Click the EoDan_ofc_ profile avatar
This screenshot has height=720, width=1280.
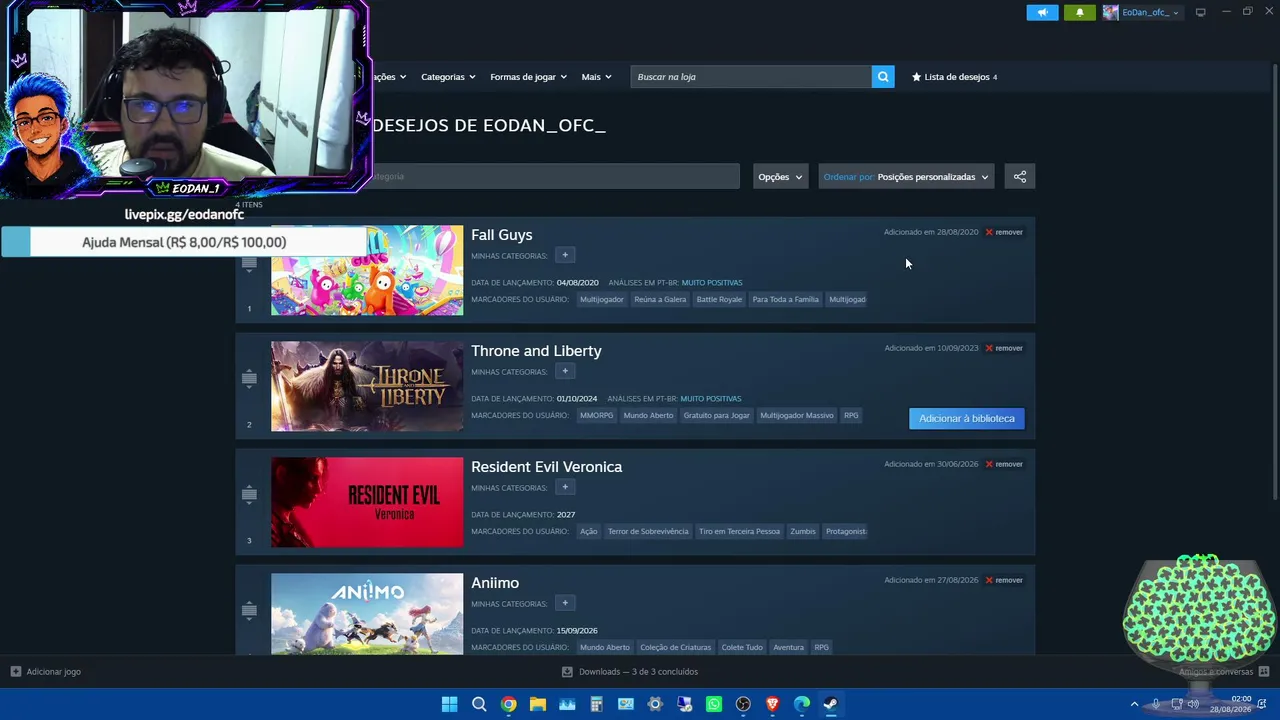[x=1110, y=12]
